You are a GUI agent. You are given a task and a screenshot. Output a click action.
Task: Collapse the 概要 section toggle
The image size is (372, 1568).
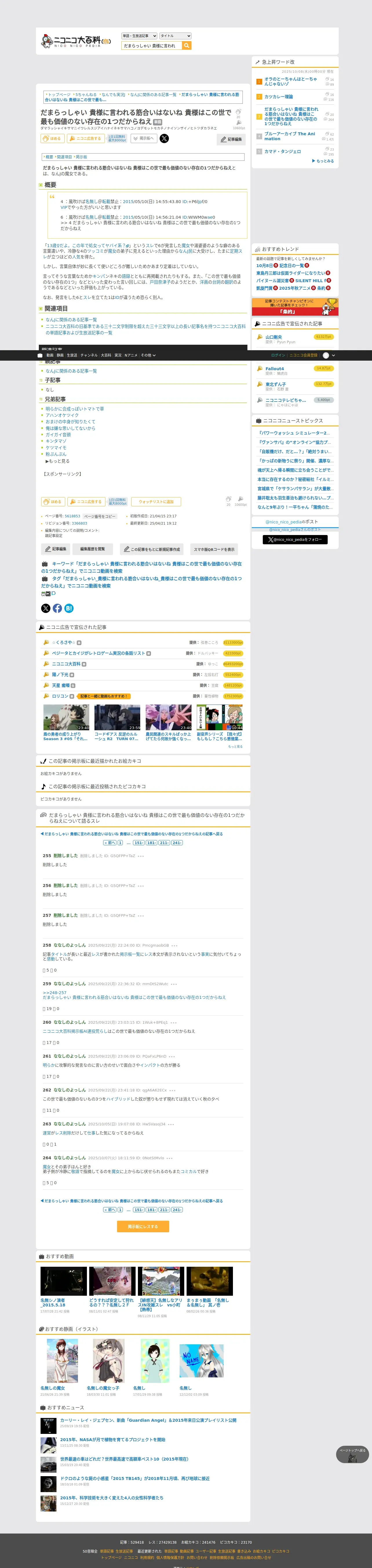41,185
